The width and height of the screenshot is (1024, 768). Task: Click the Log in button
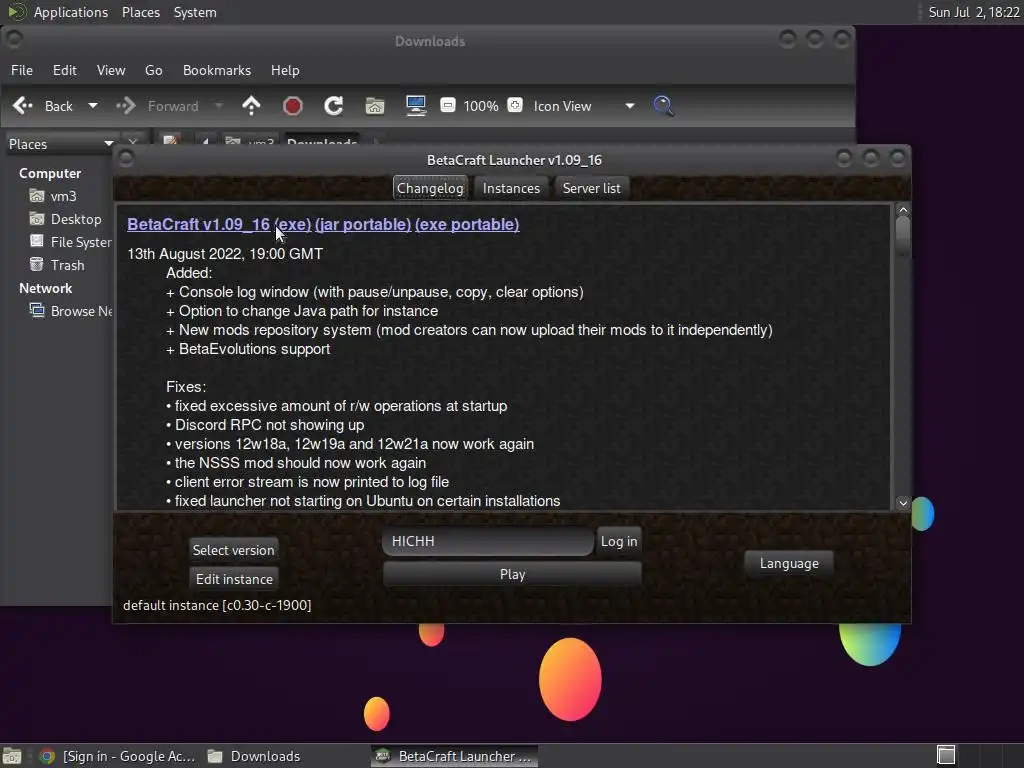click(x=619, y=541)
